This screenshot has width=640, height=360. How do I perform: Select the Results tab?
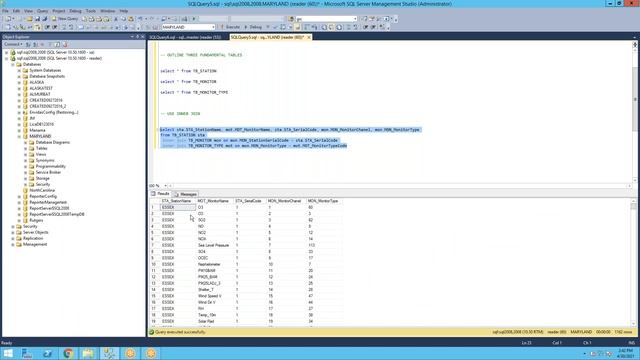(x=160, y=194)
